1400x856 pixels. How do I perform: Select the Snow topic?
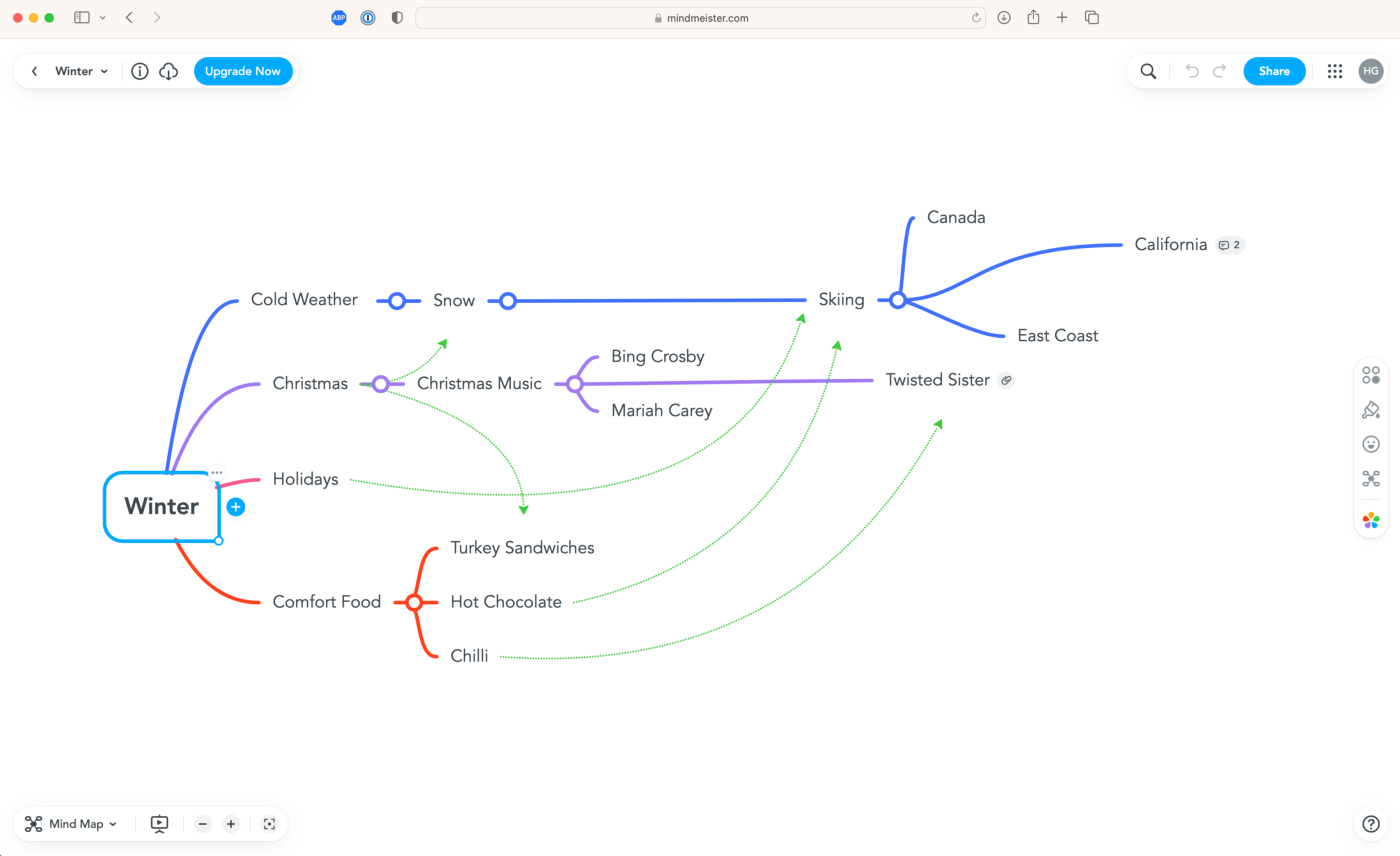[x=454, y=300]
